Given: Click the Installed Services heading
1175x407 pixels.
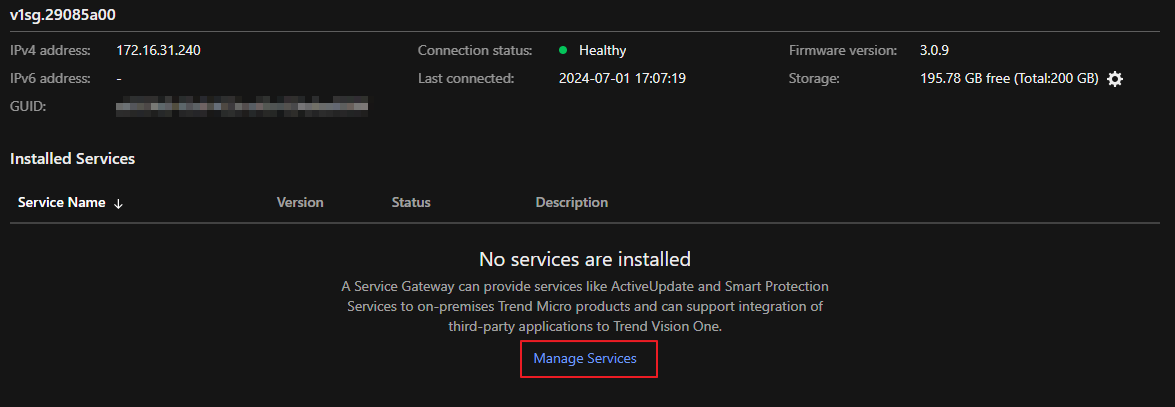Looking at the screenshot, I should click(x=72, y=158).
